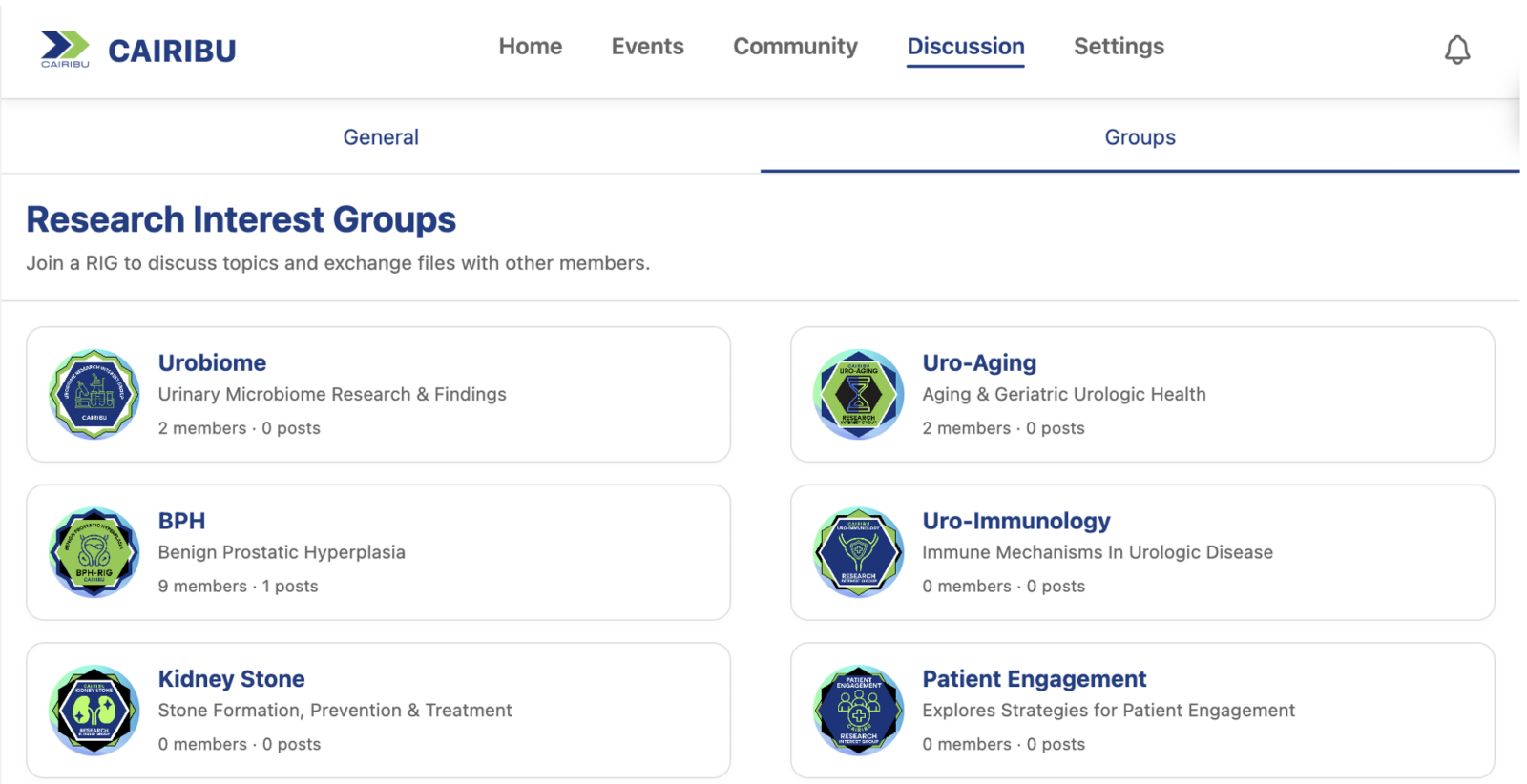Open the notifications bell
The image size is (1527, 784).
[1456, 50]
